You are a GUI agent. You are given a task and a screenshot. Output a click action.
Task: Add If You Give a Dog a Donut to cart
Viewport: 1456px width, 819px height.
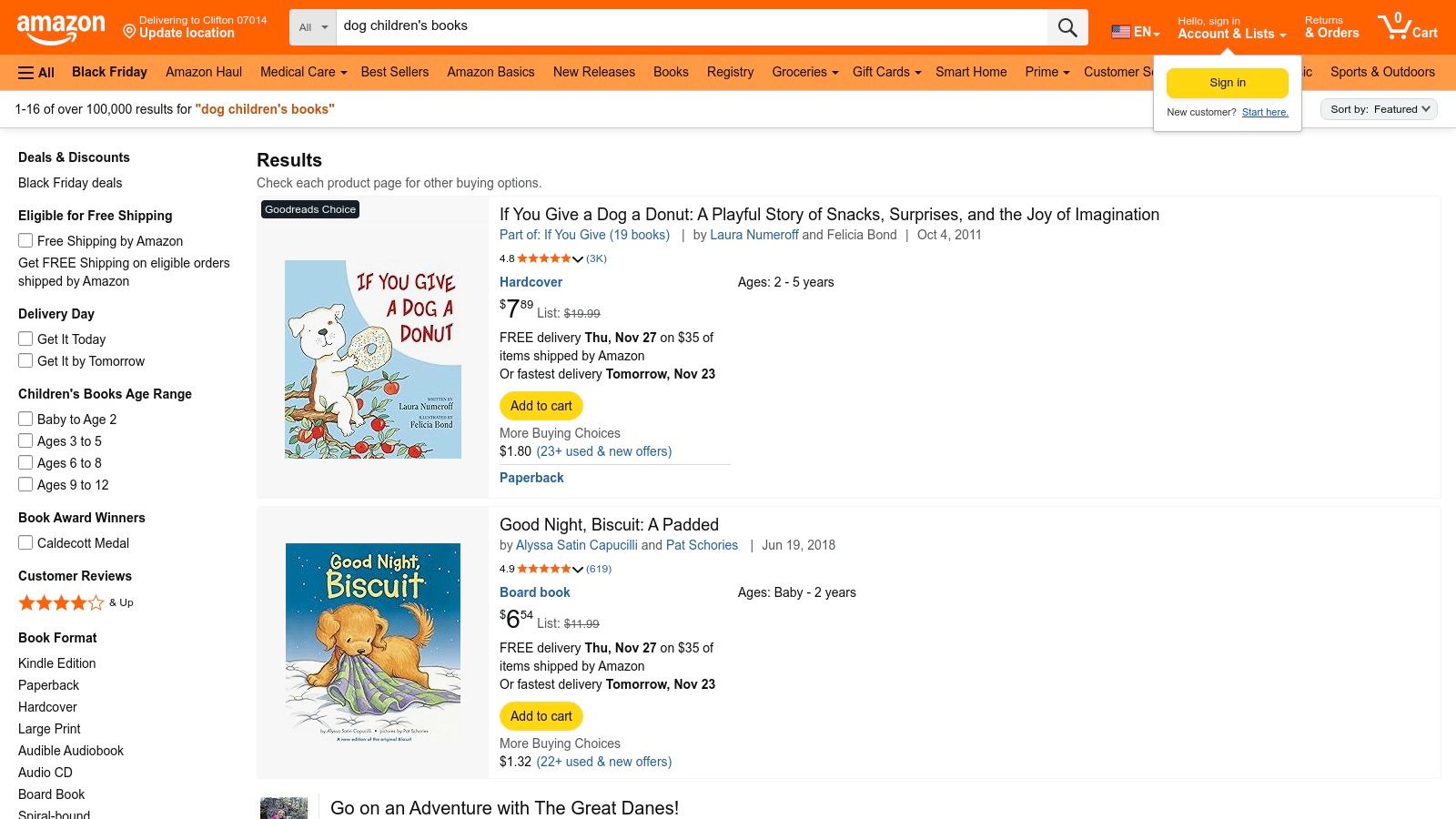coord(541,406)
